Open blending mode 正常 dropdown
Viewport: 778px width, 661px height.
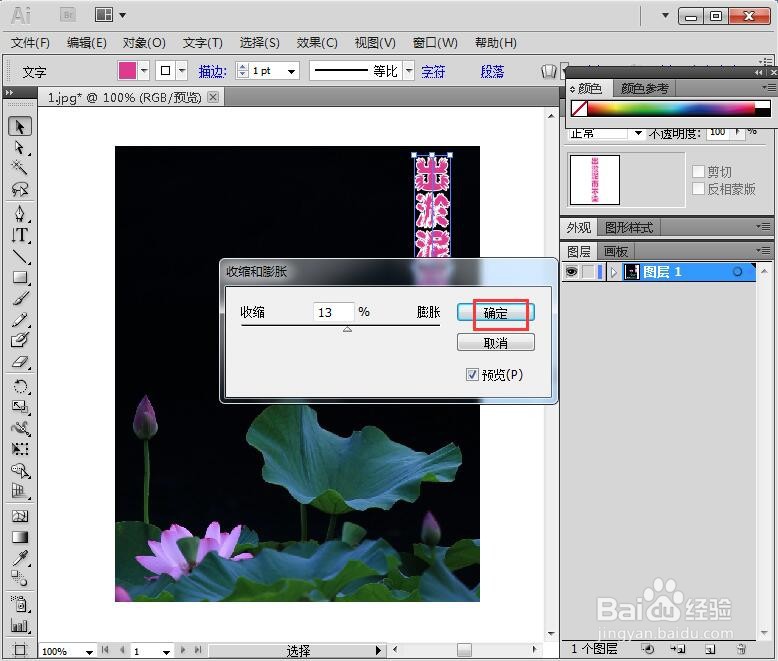(638, 132)
